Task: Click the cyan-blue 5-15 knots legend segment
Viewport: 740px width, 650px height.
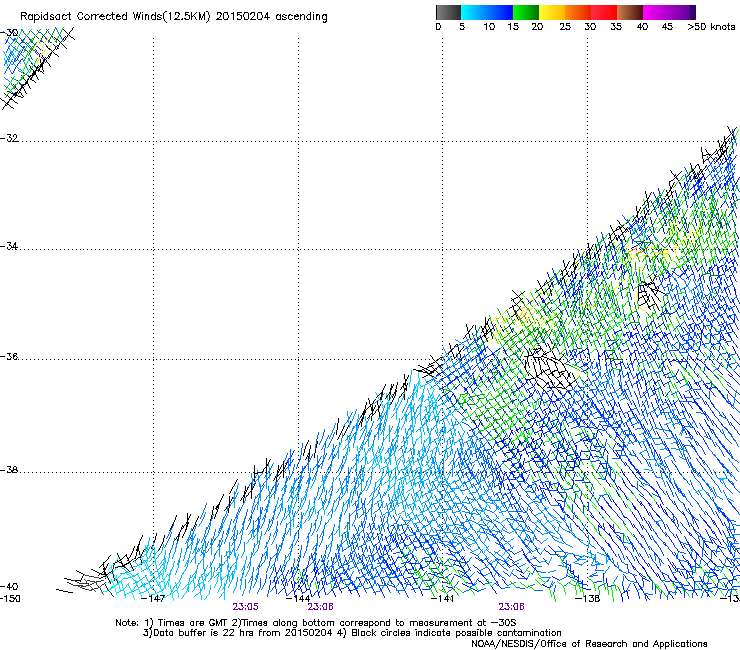Action: click(487, 12)
